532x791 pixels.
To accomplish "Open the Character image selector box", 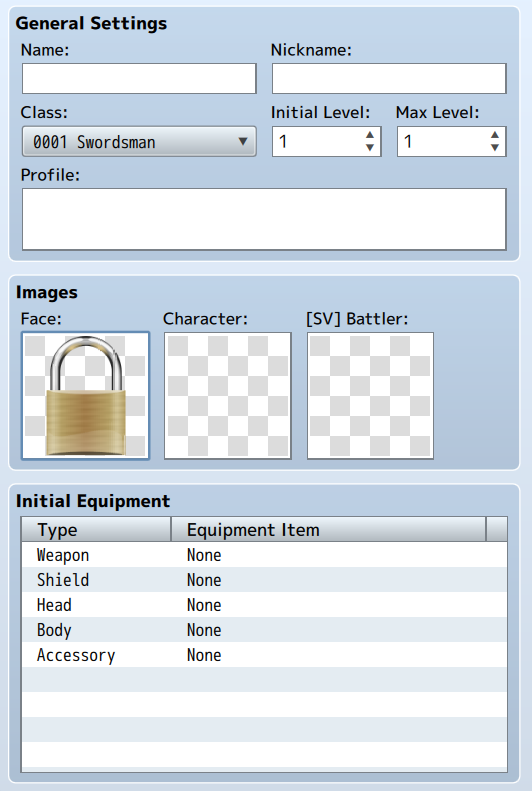I will coord(228,396).
